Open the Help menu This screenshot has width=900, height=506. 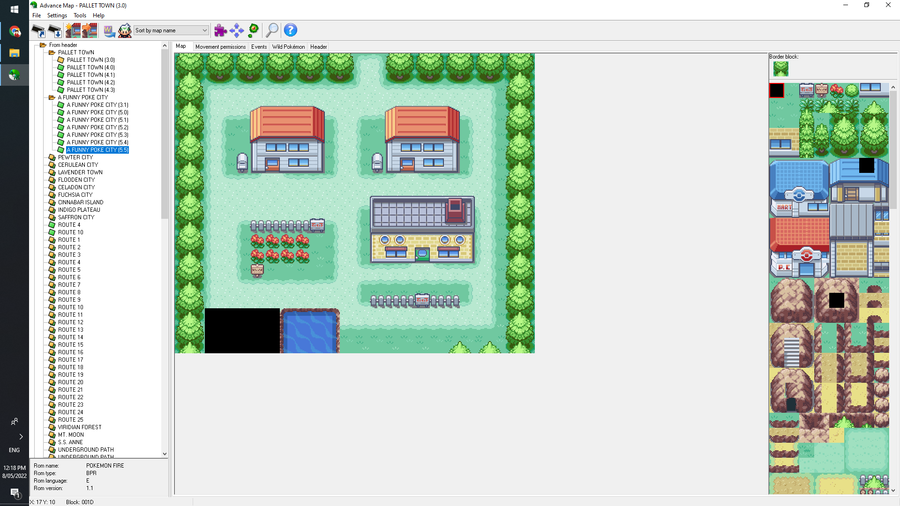point(99,15)
